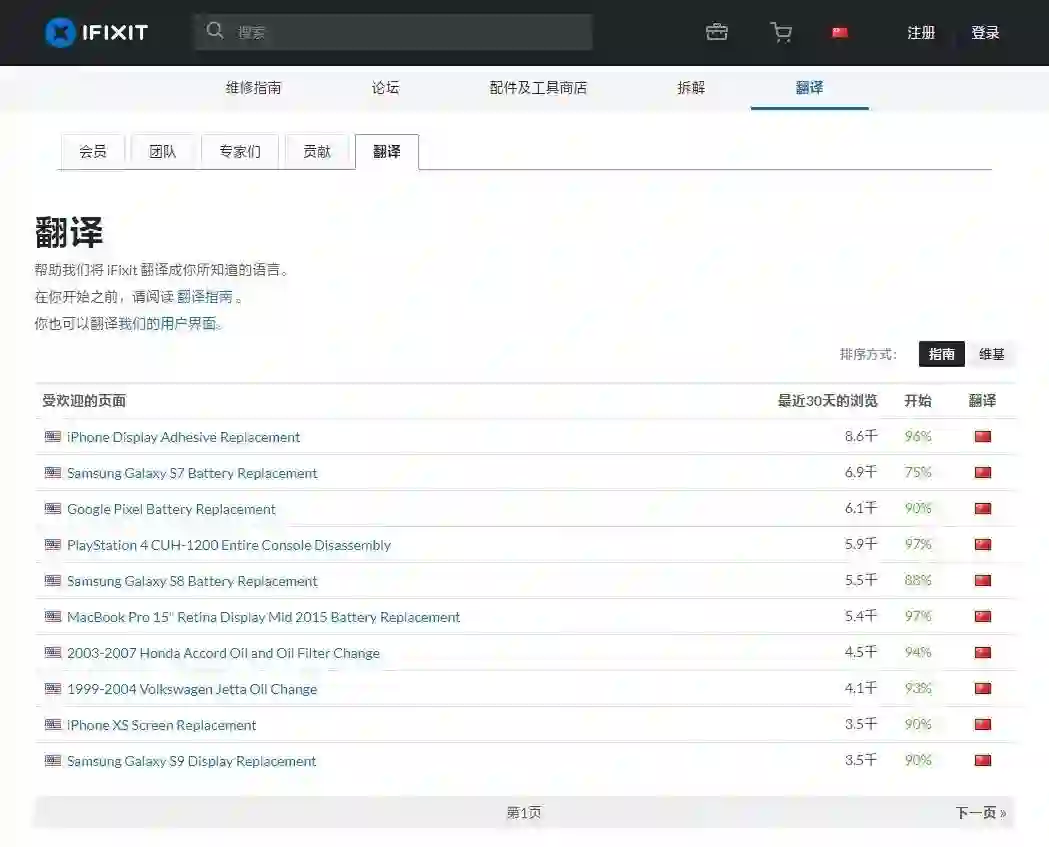Sort list by 维基

(x=991, y=354)
